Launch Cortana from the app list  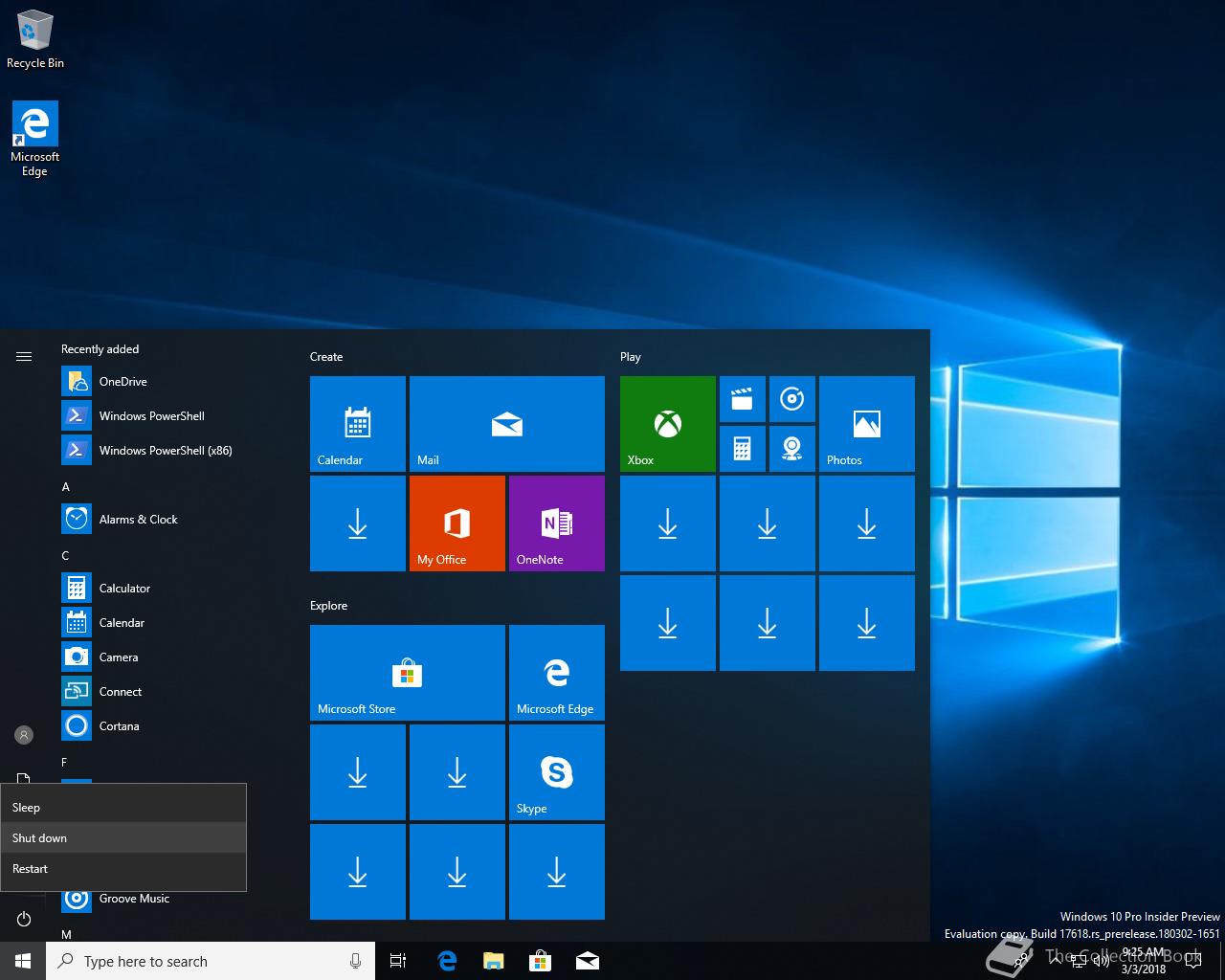(x=172, y=725)
